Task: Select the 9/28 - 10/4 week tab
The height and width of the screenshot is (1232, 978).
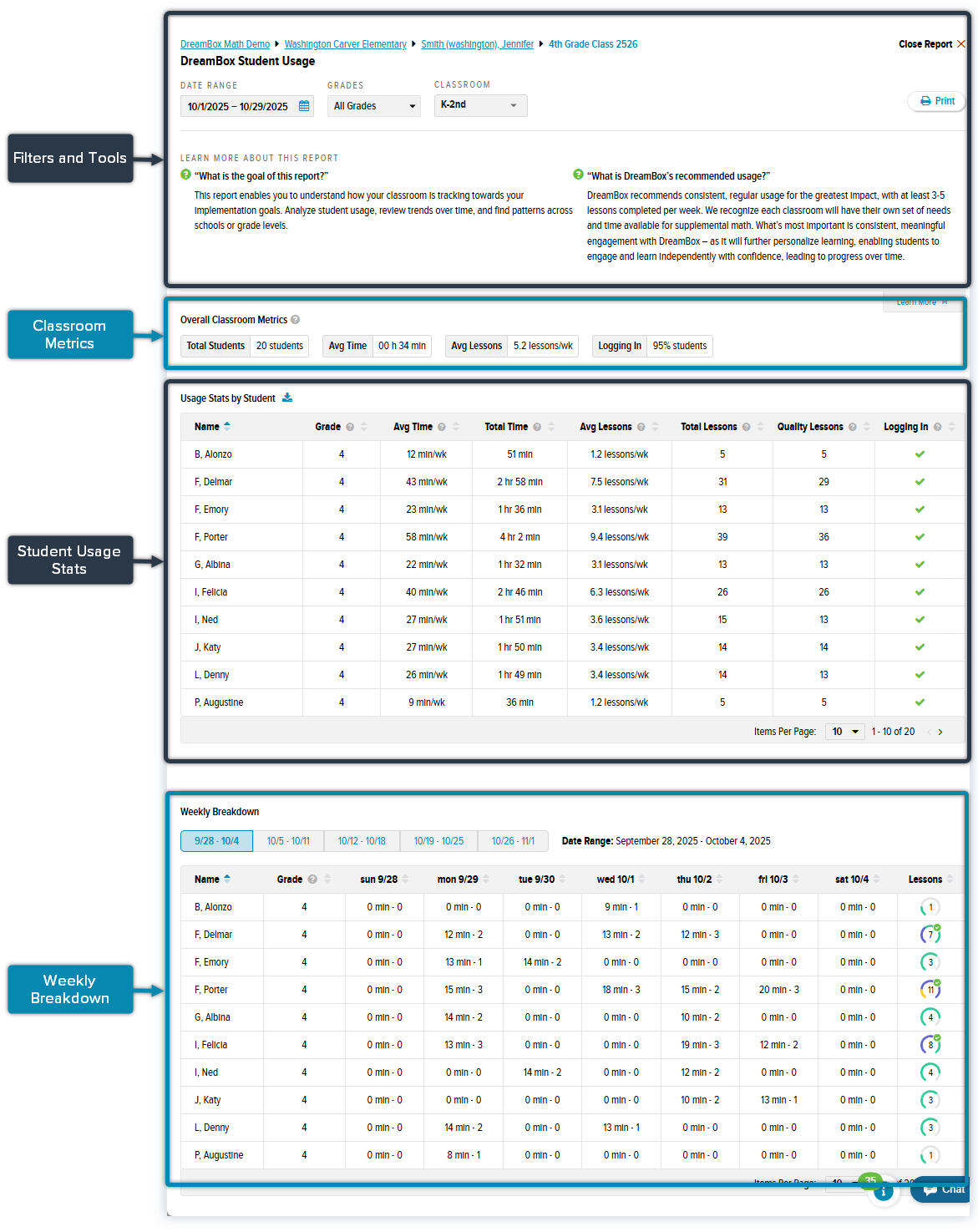Action: point(216,841)
